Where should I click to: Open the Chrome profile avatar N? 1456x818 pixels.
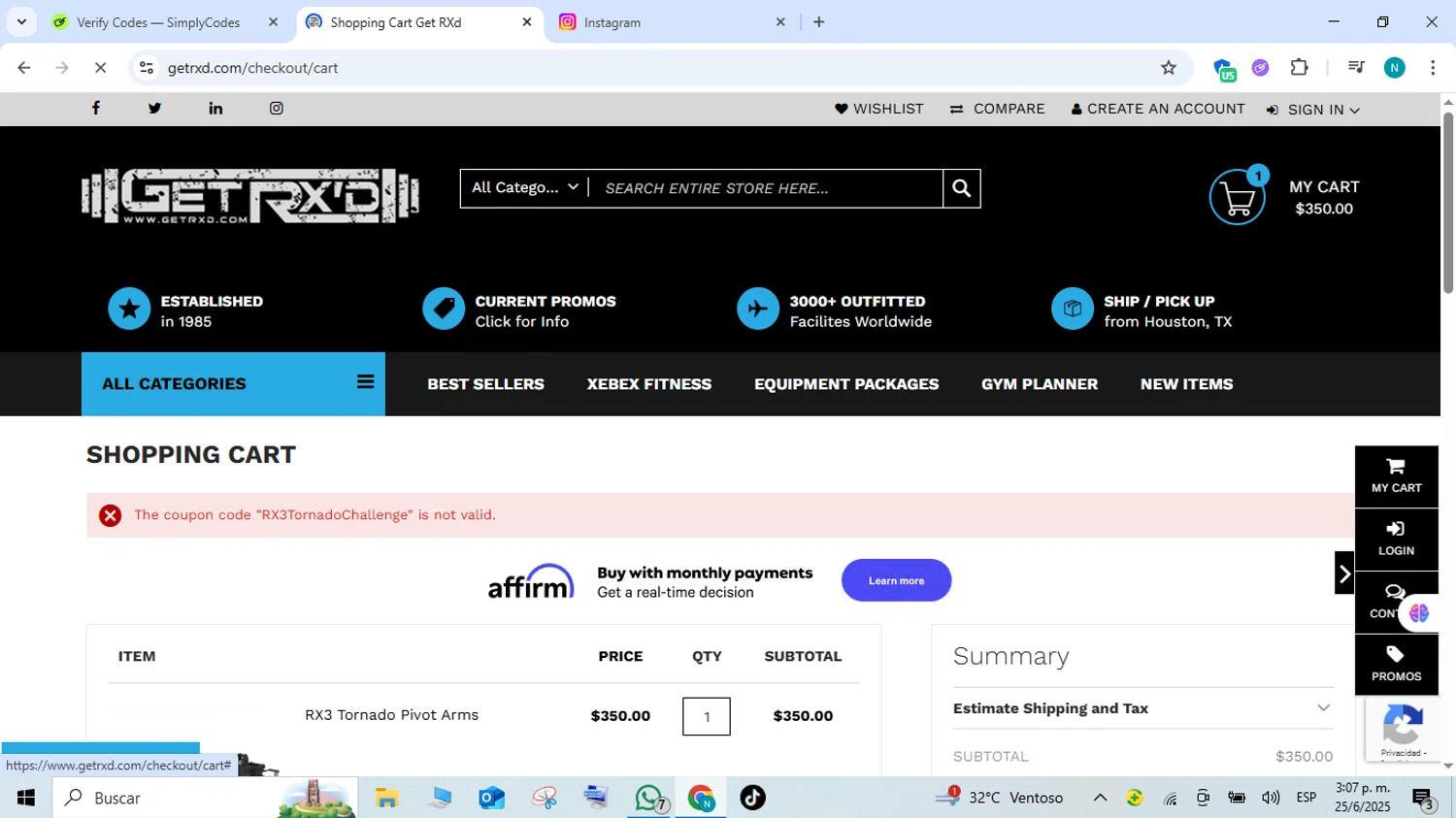(1394, 68)
